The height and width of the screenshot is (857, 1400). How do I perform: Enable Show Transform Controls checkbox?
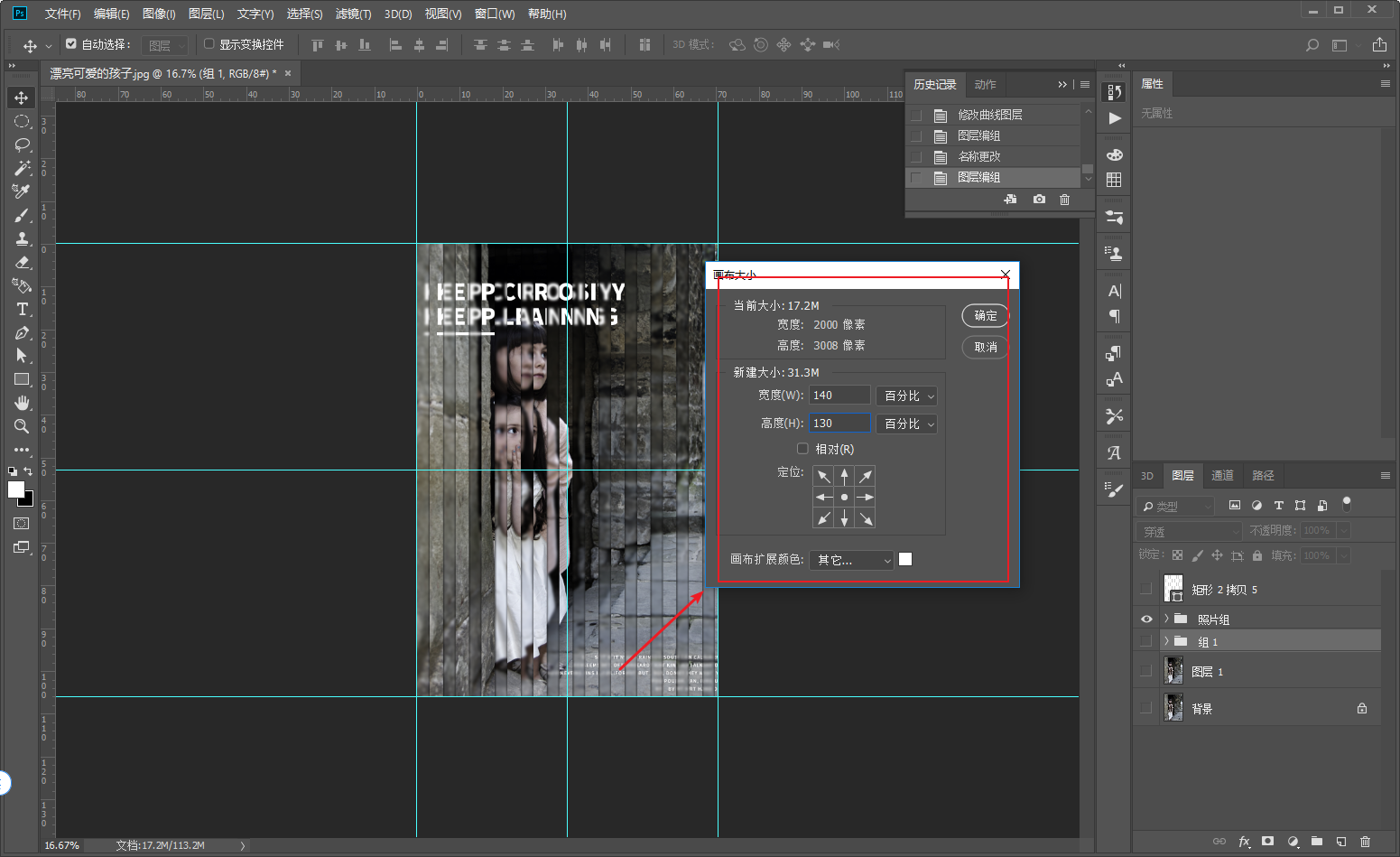tap(209, 43)
